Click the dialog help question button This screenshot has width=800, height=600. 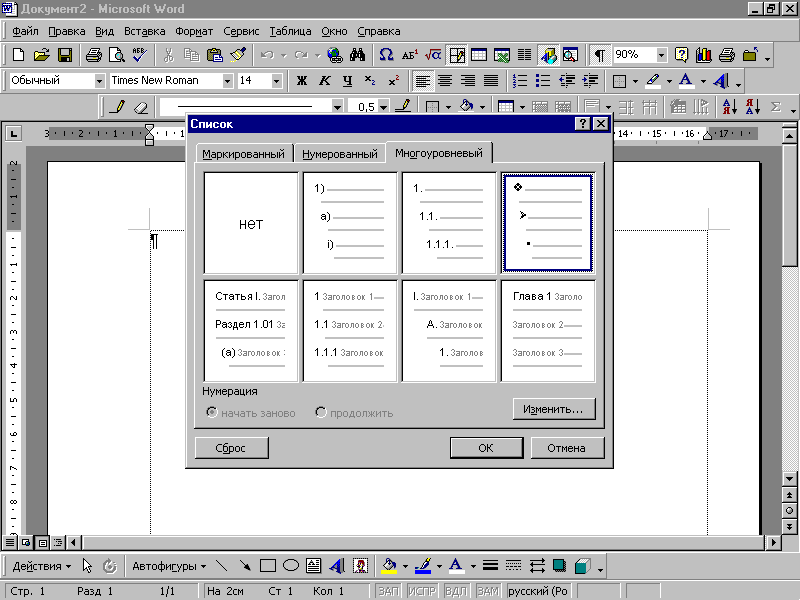click(583, 123)
